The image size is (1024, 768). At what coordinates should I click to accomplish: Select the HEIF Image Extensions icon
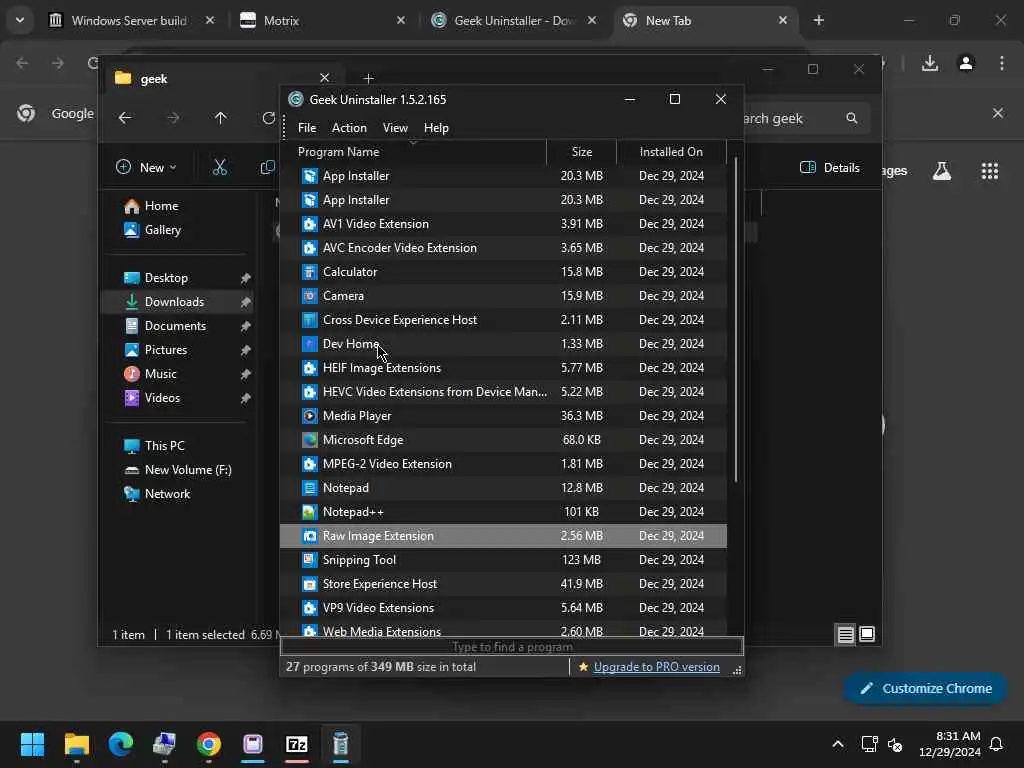click(310, 368)
